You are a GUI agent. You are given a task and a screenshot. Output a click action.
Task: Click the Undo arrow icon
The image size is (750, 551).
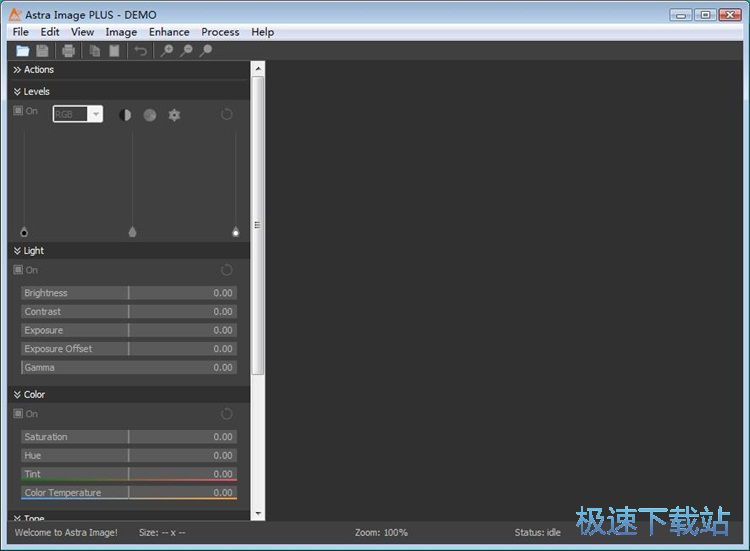tap(141, 51)
